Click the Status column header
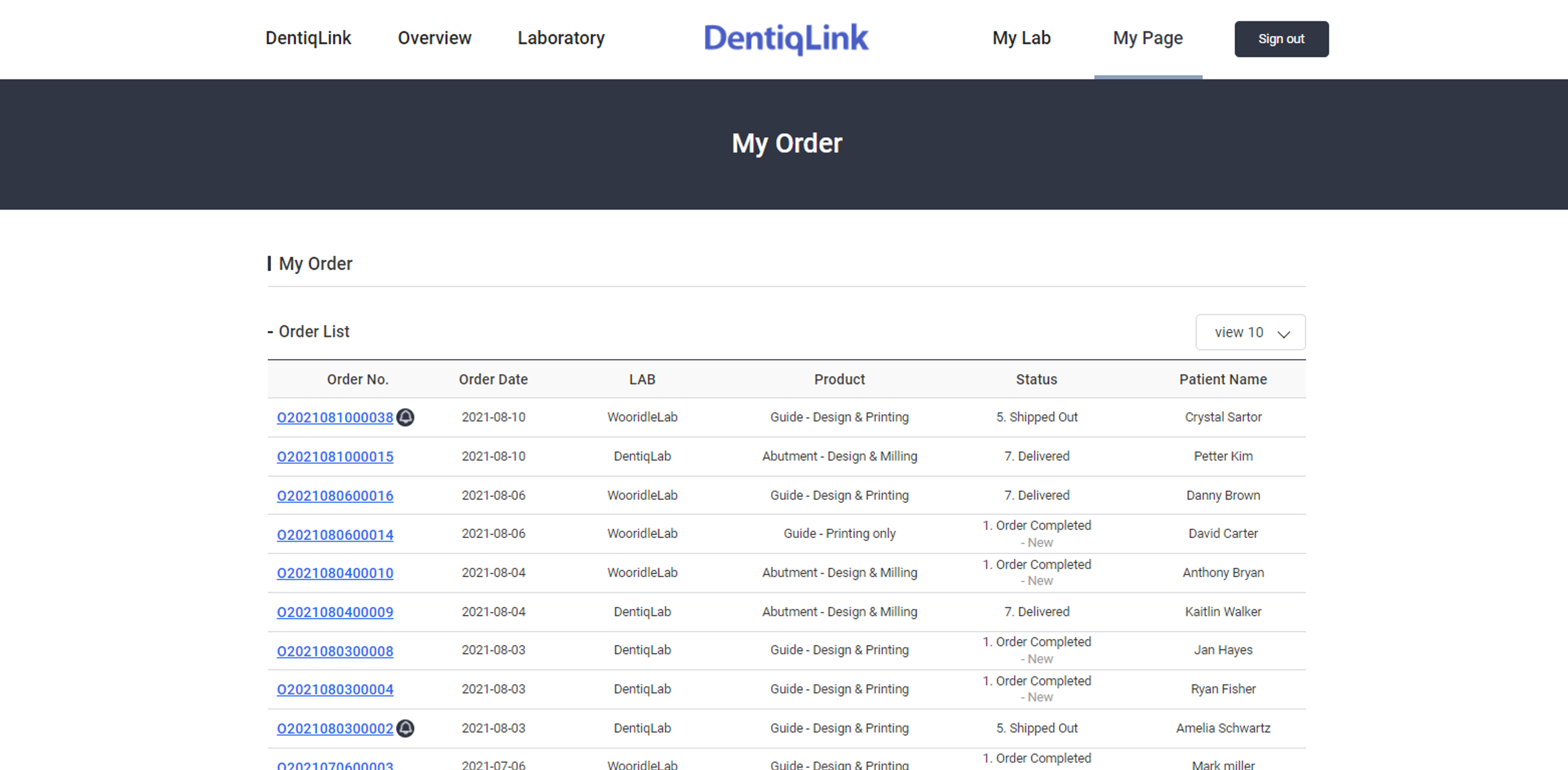The width and height of the screenshot is (1568, 770). point(1037,379)
